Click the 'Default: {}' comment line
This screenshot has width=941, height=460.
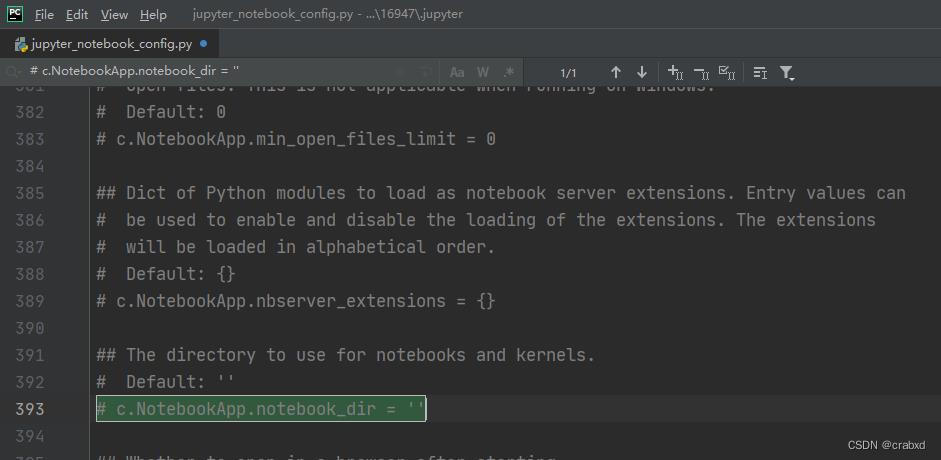(166, 275)
